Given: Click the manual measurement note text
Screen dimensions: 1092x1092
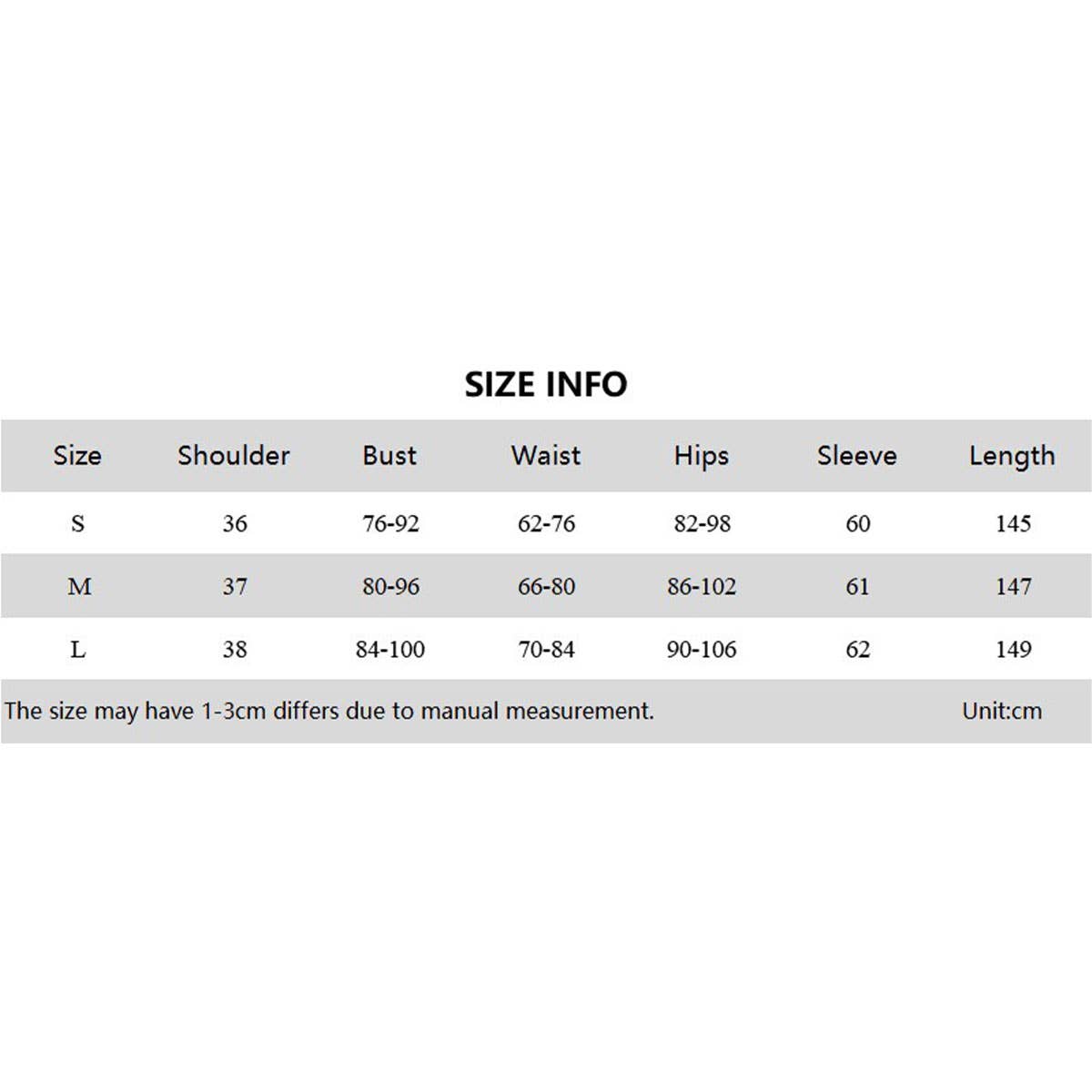Looking at the screenshot, I should [329, 711].
